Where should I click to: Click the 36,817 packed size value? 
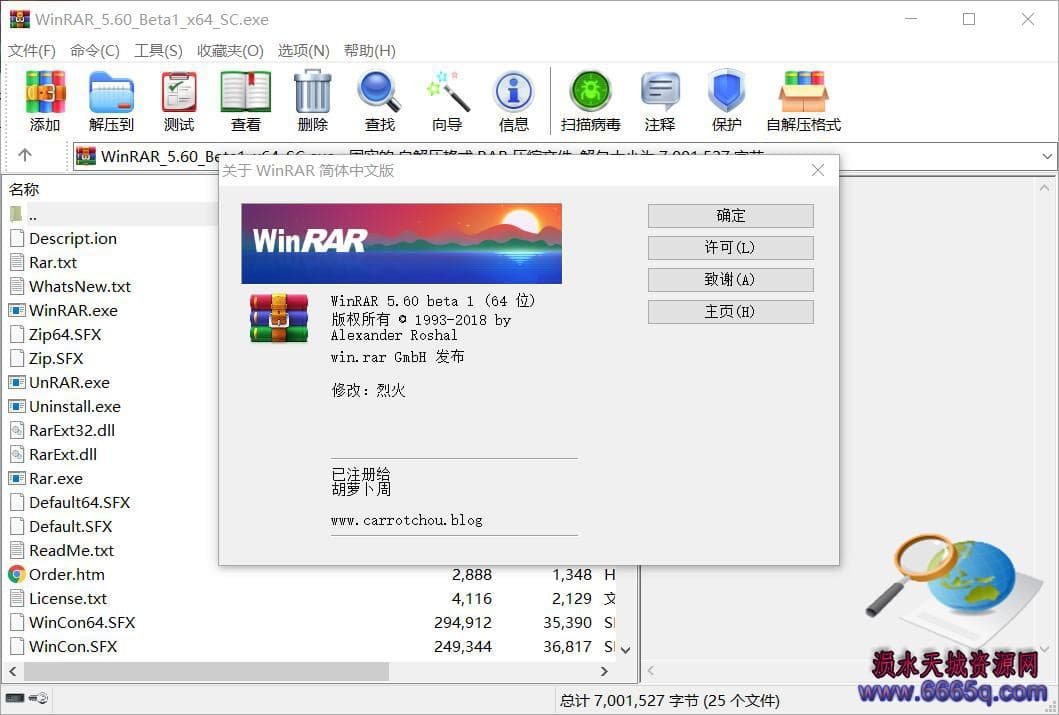click(x=567, y=646)
